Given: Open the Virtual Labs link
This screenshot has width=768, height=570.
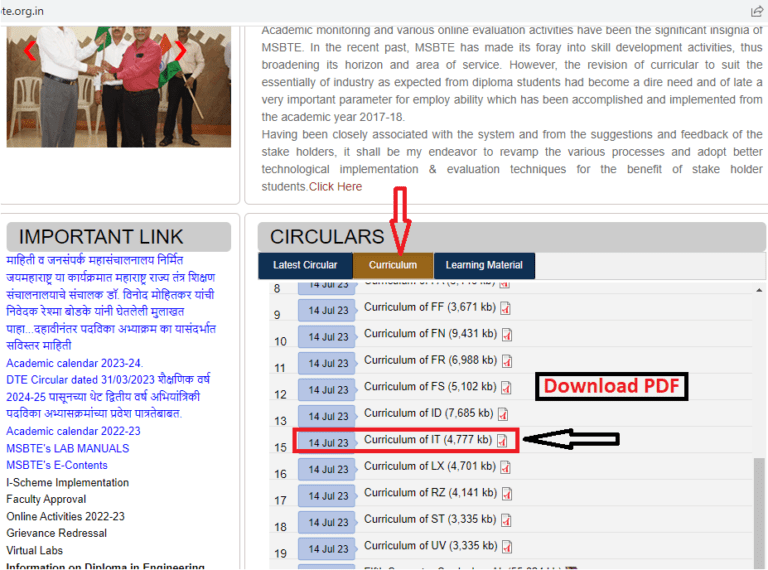Looking at the screenshot, I should click(x=35, y=550).
